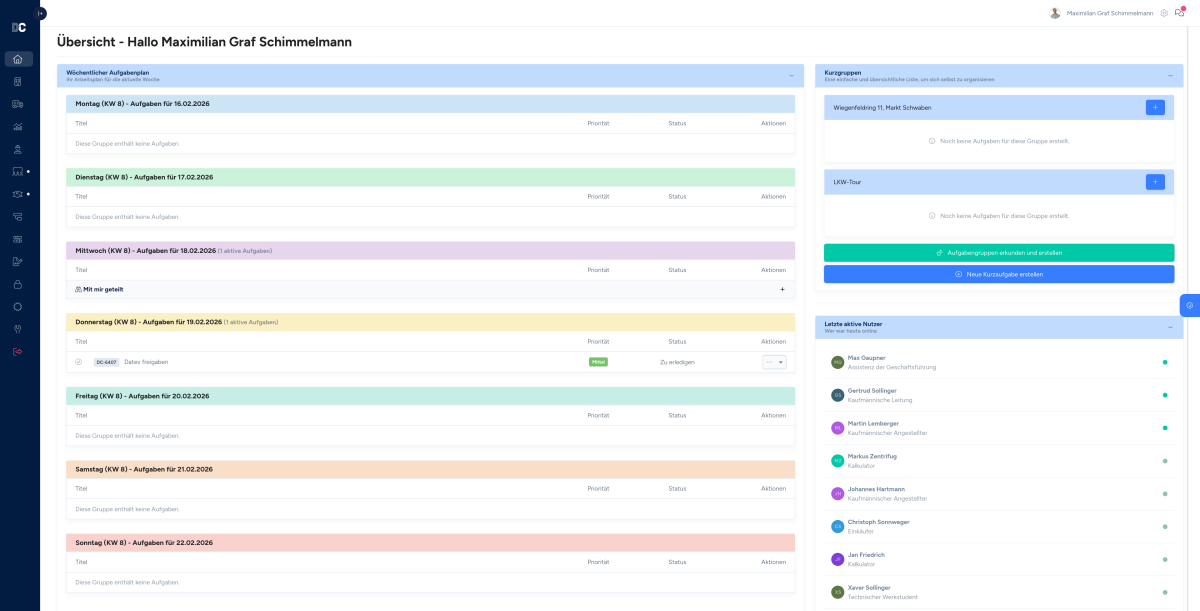Click the green Mittel priority badge
Screen dimensions: 1200x611
pos(597,361)
